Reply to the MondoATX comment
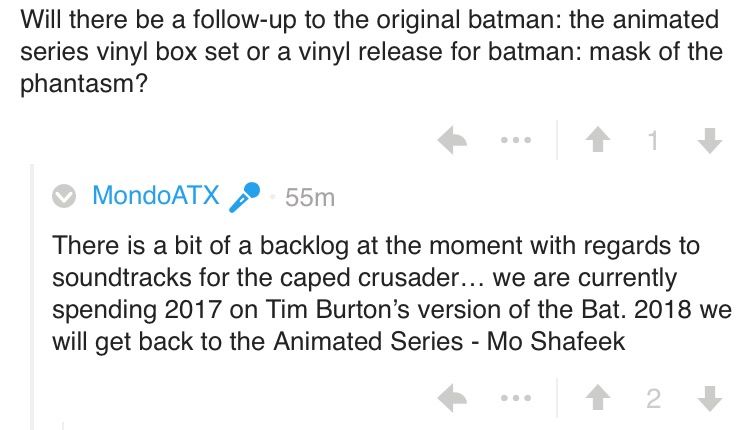 (x=454, y=399)
